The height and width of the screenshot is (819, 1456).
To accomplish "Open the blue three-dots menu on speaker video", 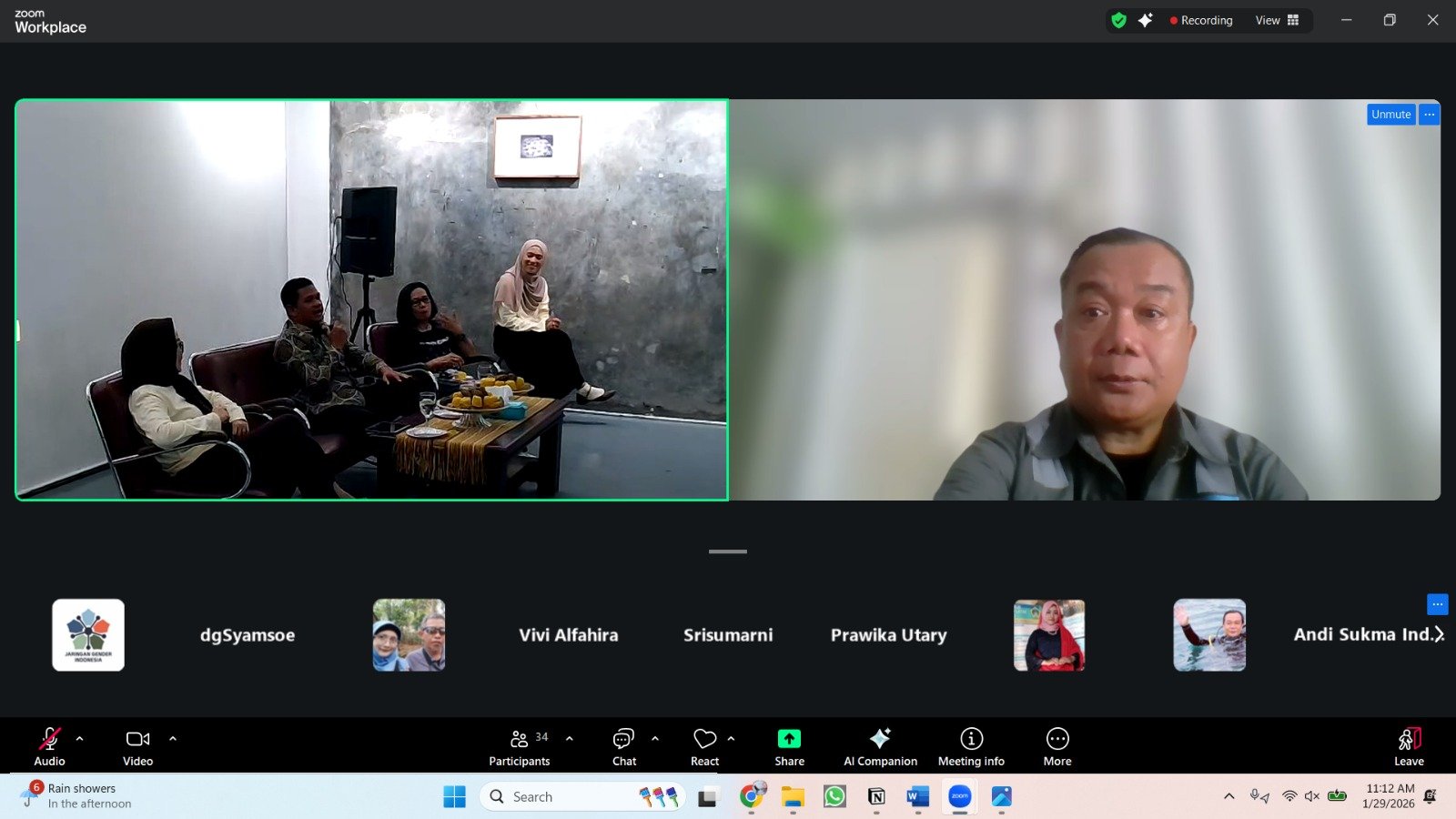I will point(1430,115).
